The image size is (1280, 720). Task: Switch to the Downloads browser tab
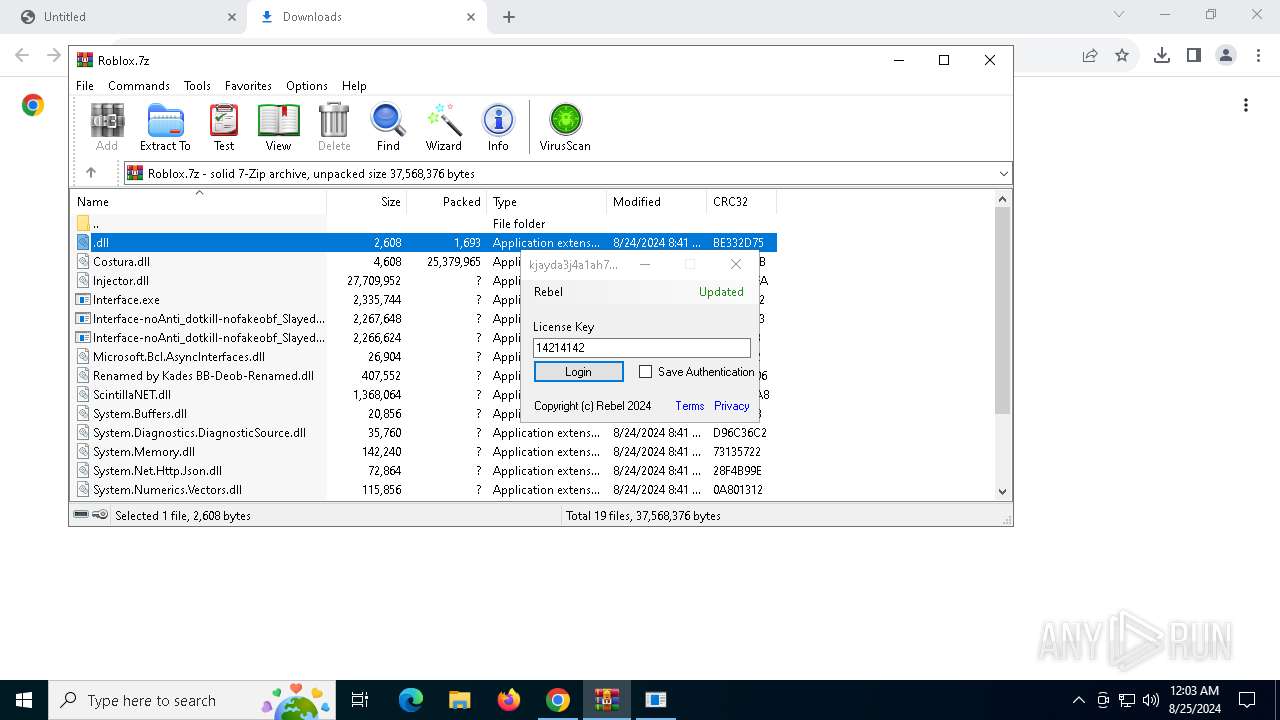pyautogui.click(x=366, y=17)
